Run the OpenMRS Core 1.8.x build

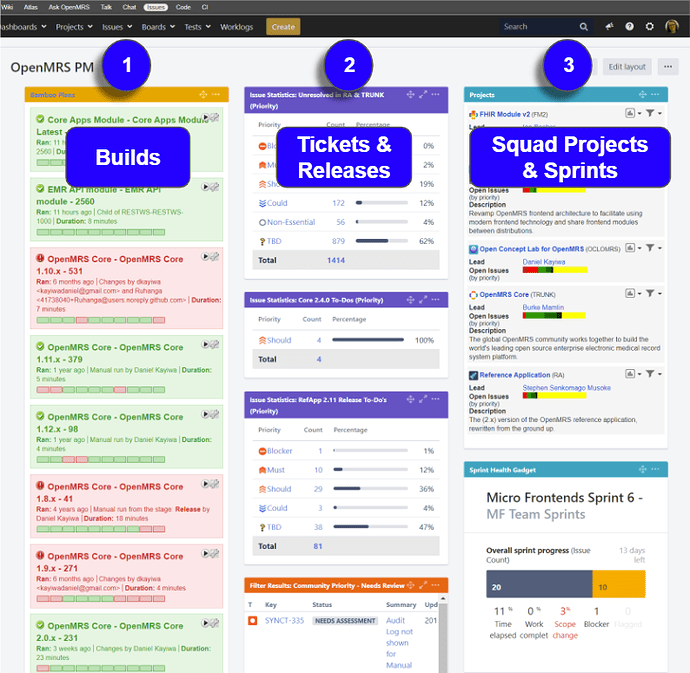click(206, 484)
